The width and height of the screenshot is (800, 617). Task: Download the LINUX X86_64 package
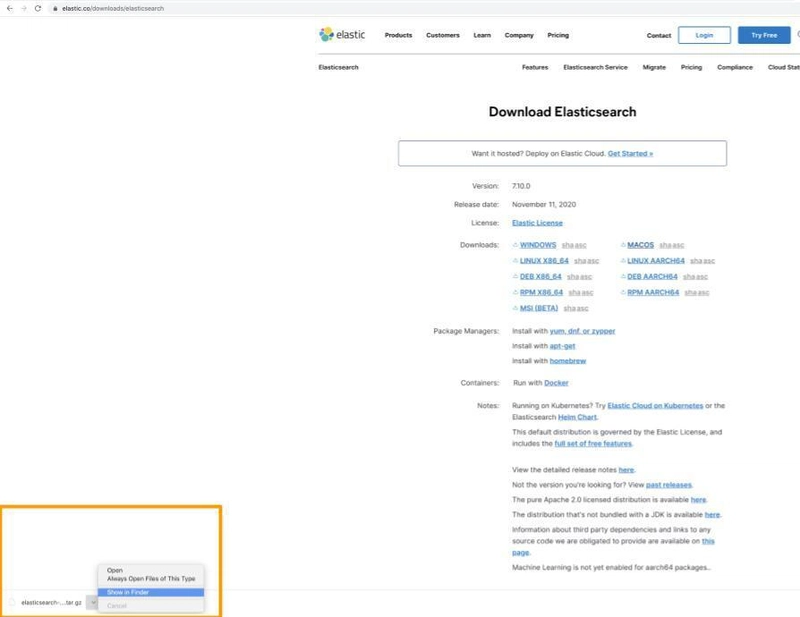pos(544,261)
